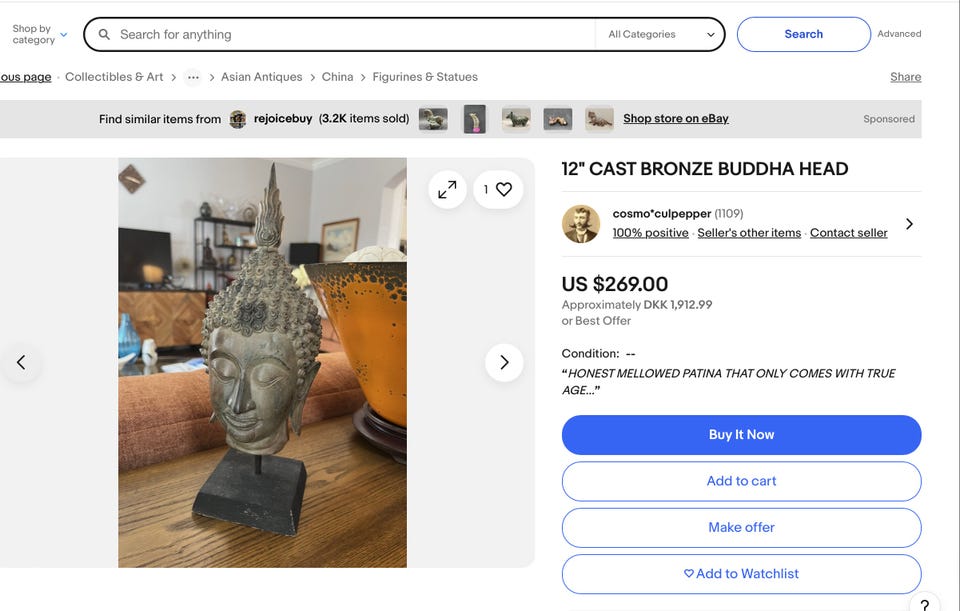
Task: Click the Make offer button
Action: tap(741, 527)
